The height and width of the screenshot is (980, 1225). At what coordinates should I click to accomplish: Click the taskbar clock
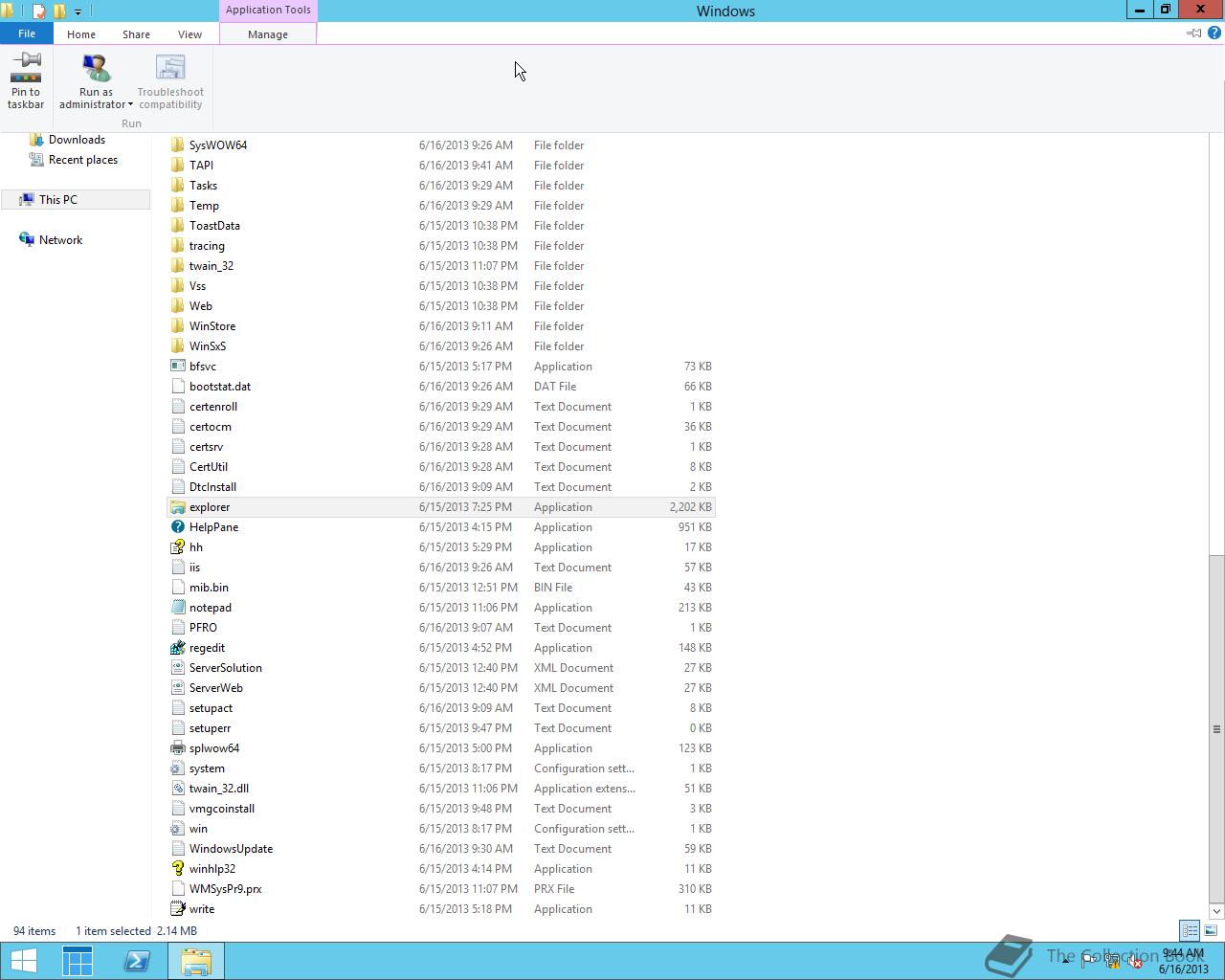1184,961
